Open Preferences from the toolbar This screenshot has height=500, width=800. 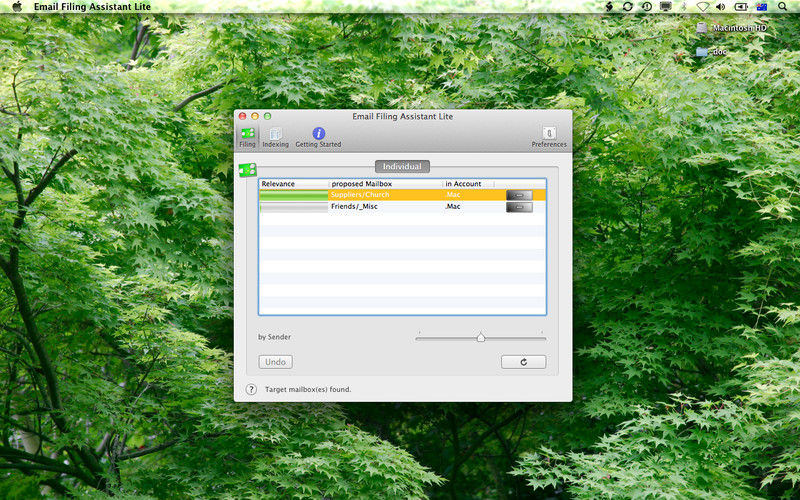coord(549,138)
